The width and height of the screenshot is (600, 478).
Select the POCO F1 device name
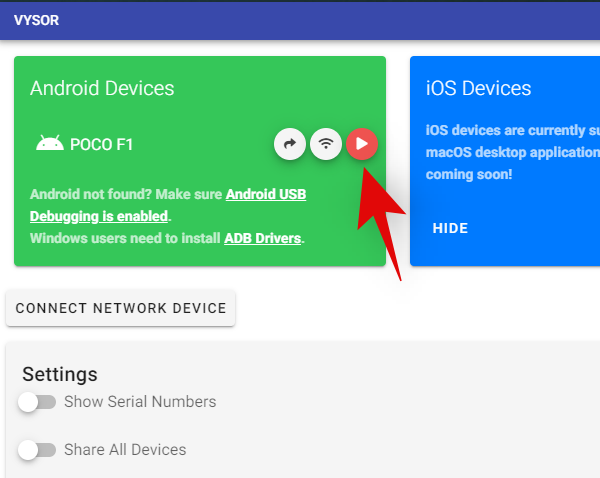[x=102, y=144]
